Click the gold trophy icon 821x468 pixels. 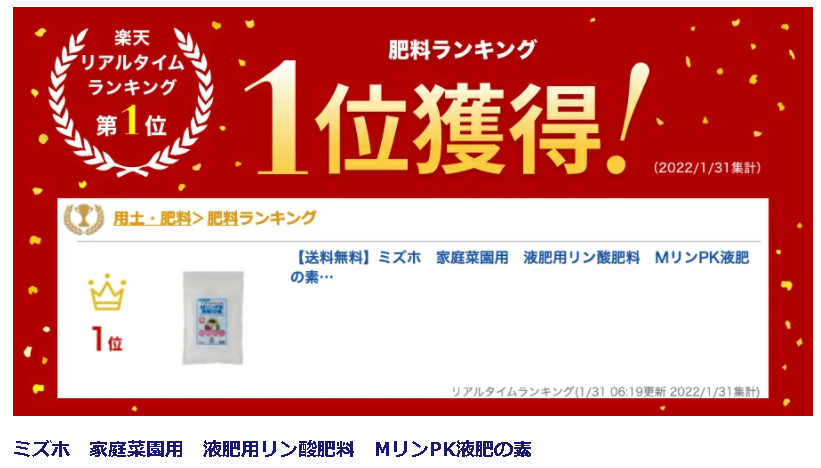coord(84,218)
